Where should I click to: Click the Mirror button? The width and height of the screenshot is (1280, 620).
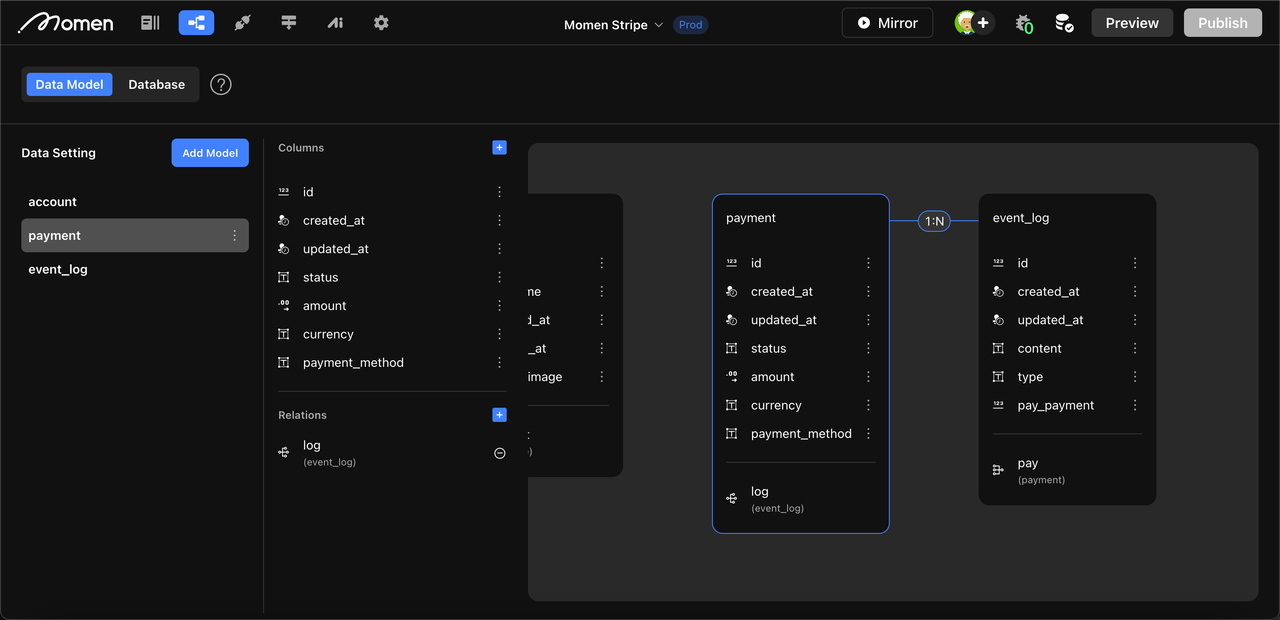[887, 23]
